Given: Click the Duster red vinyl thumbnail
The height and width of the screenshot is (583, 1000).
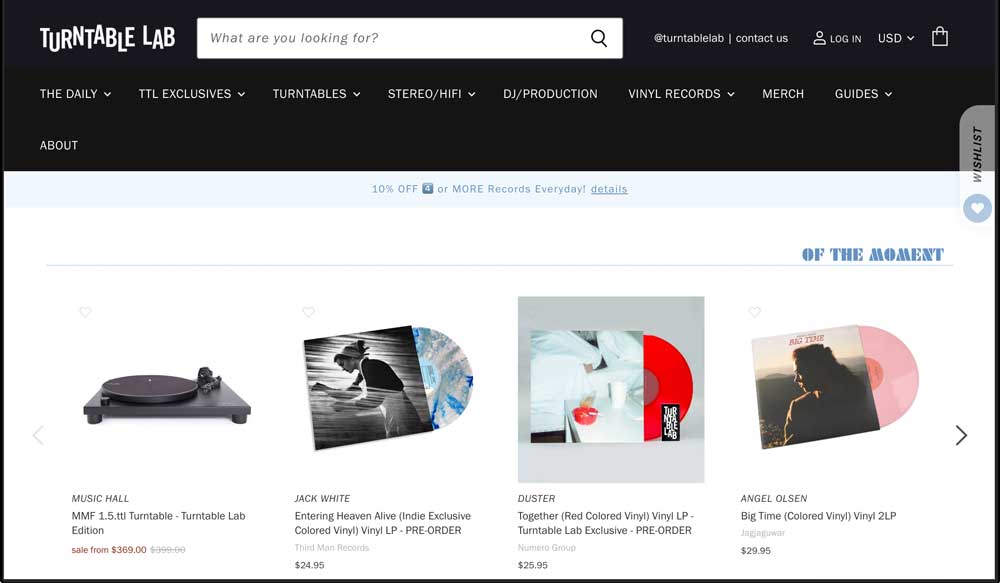Looking at the screenshot, I should (610, 389).
